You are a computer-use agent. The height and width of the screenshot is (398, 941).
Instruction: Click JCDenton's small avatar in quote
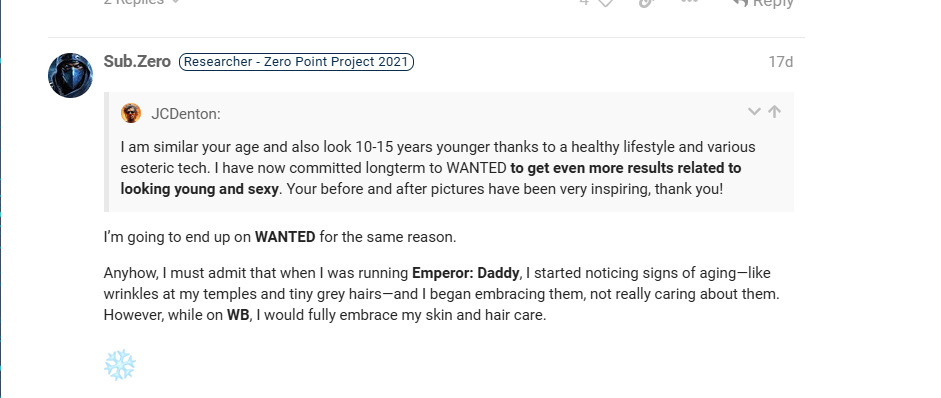[x=131, y=113]
